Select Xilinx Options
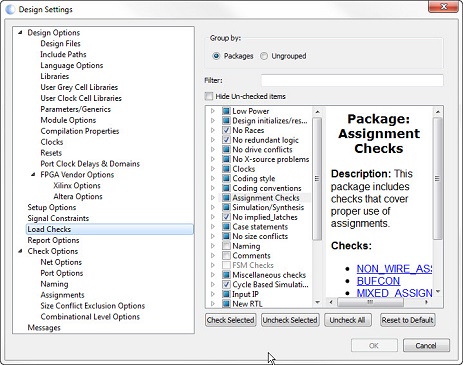The width and height of the screenshot is (463, 365). click(77, 186)
